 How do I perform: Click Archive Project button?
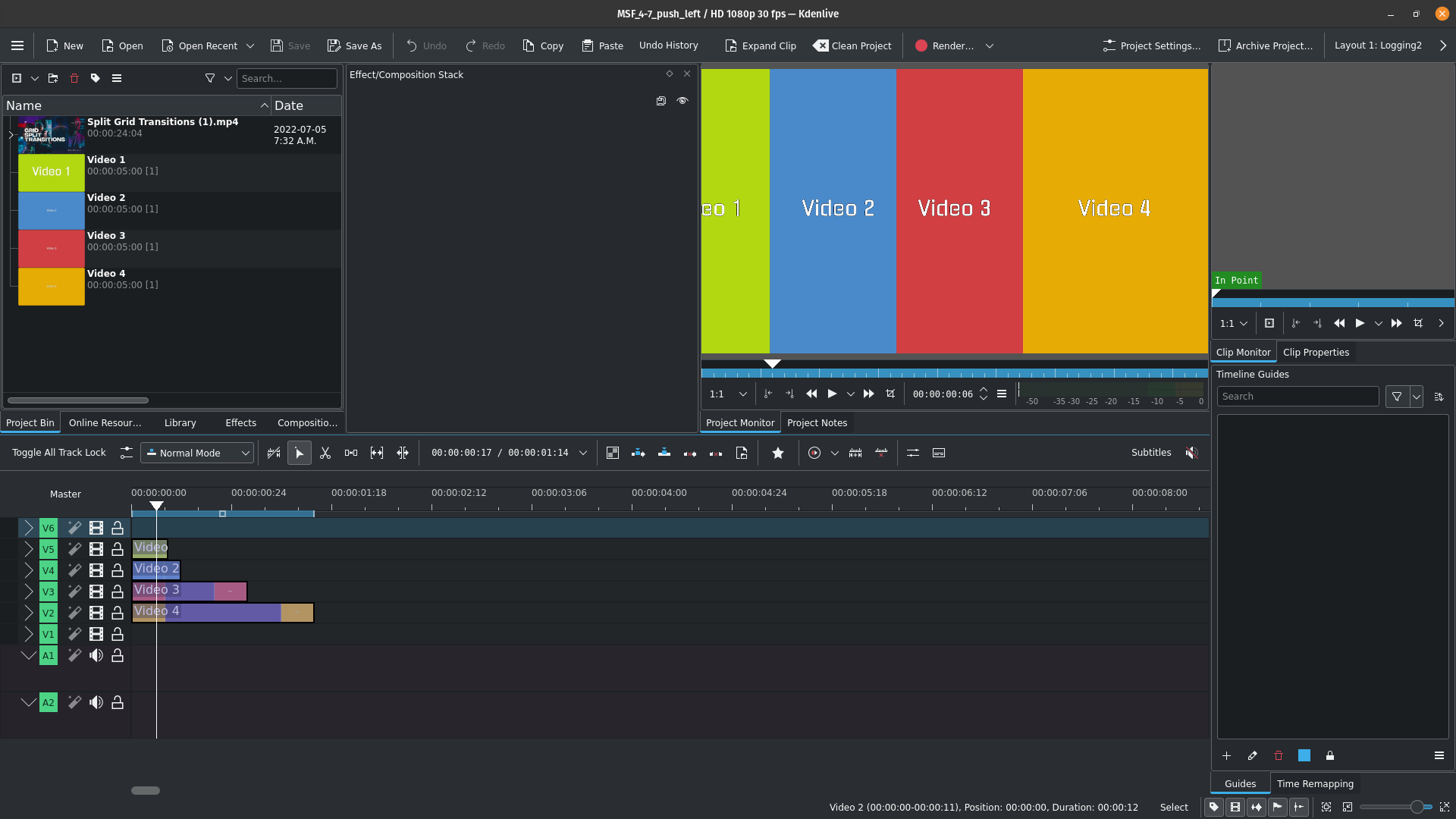1266,45
